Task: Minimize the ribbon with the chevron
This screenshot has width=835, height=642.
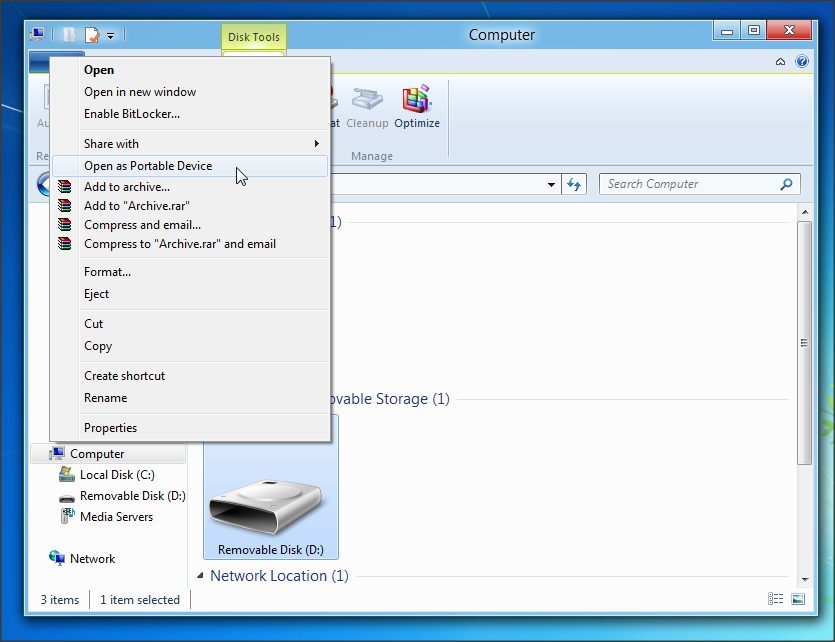Action: click(780, 62)
